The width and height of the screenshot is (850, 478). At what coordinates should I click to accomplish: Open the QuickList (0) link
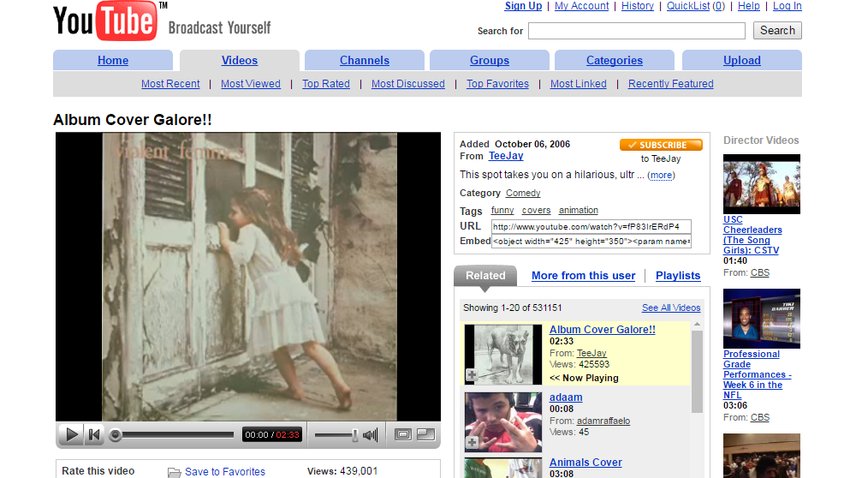(696, 6)
